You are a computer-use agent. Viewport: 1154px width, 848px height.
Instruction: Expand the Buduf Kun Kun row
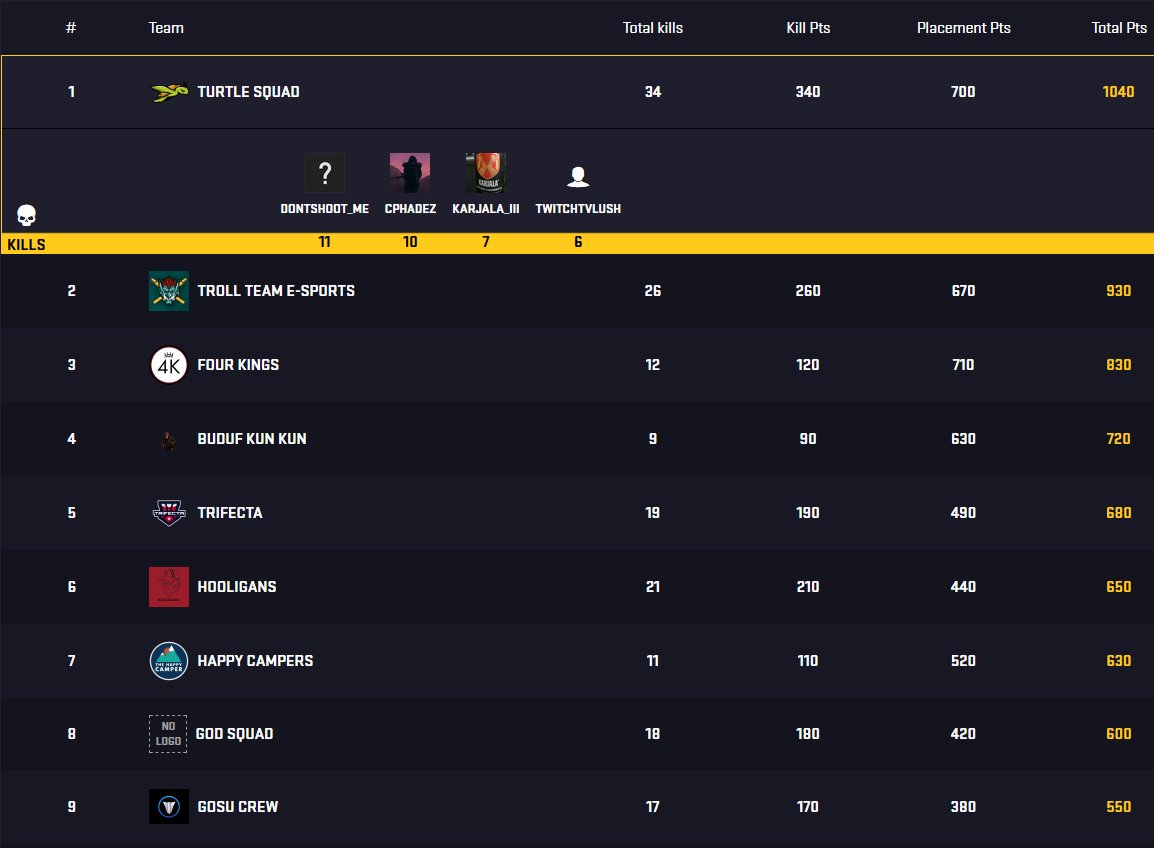point(577,439)
